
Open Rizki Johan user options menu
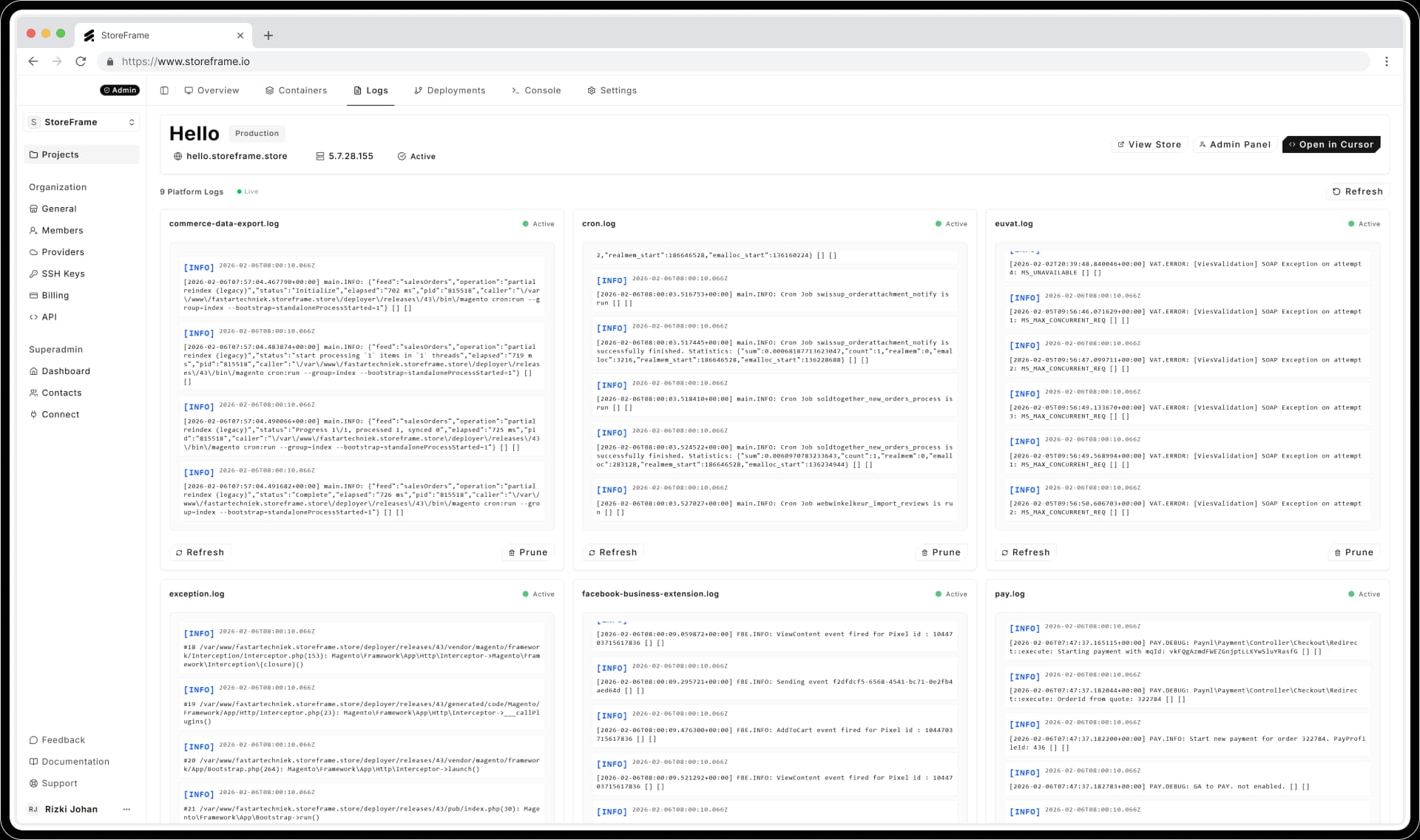point(126,809)
